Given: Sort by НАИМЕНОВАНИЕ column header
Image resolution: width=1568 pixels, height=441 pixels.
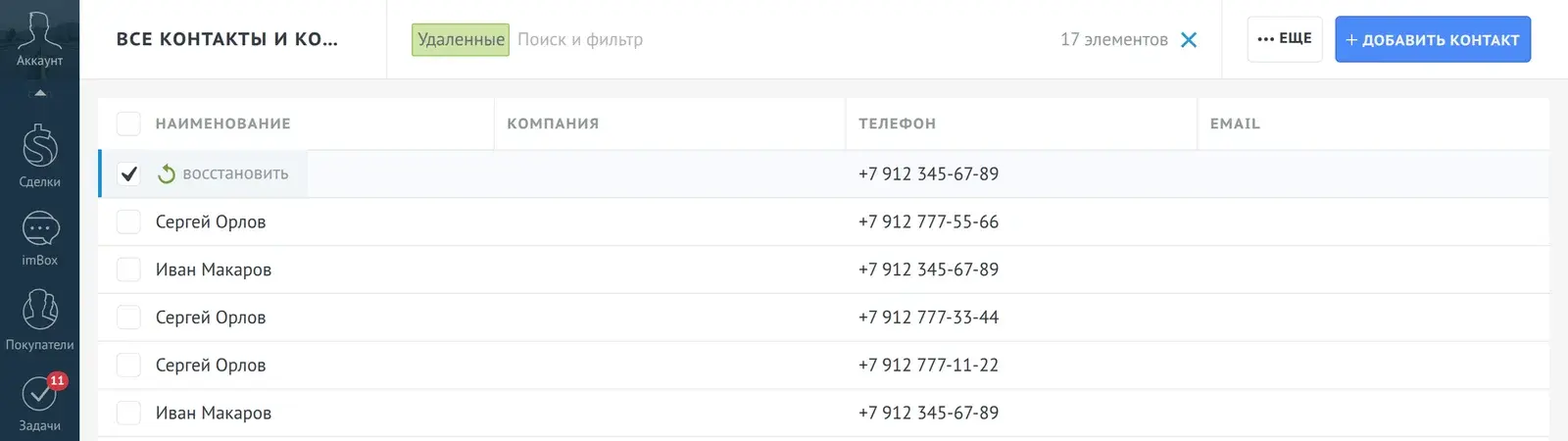Looking at the screenshot, I should (223, 123).
